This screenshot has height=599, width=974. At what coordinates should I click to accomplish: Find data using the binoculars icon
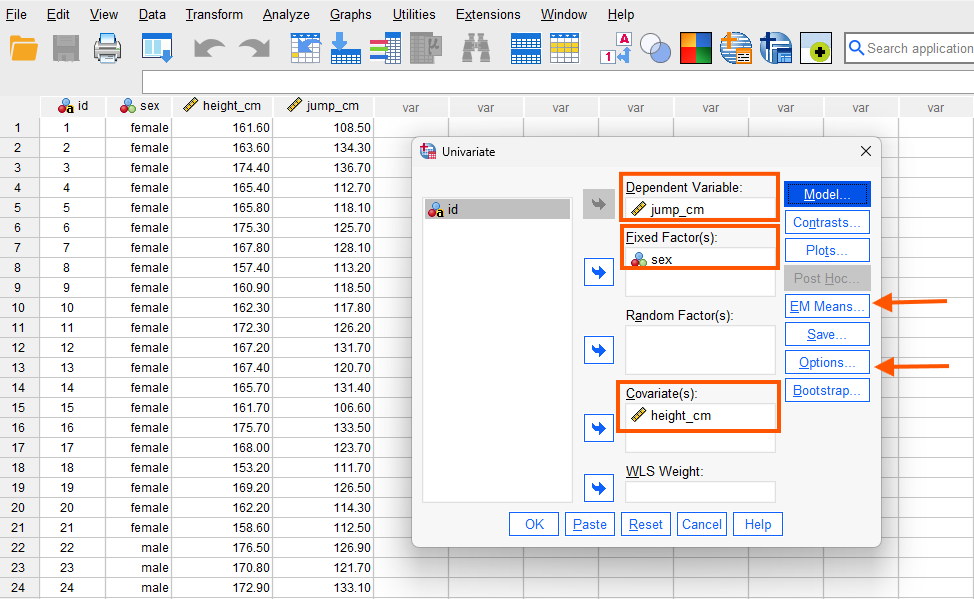pos(476,48)
